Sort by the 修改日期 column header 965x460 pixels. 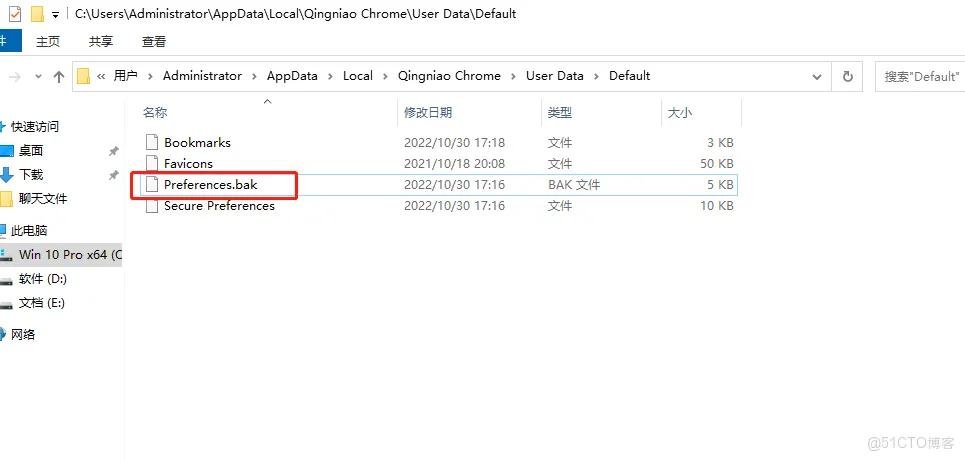pyautogui.click(x=428, y=113)
